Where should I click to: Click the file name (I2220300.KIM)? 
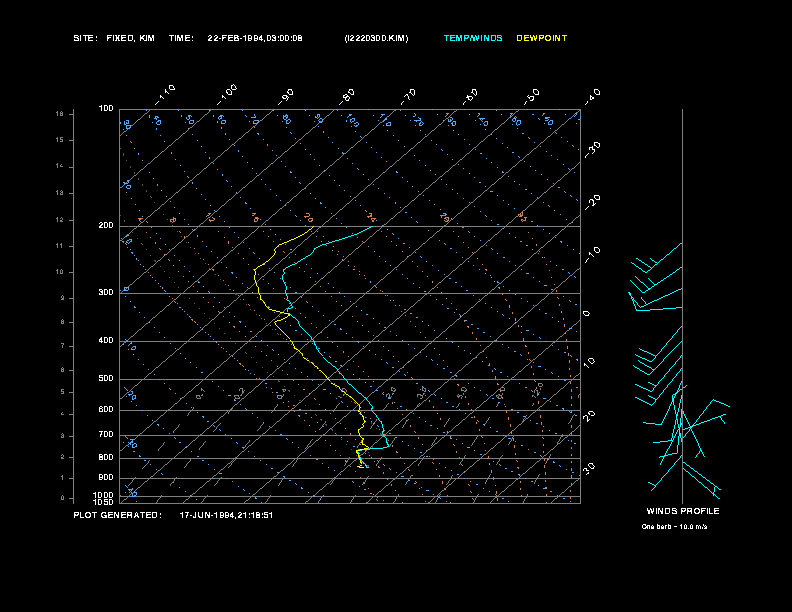[376, 38]
